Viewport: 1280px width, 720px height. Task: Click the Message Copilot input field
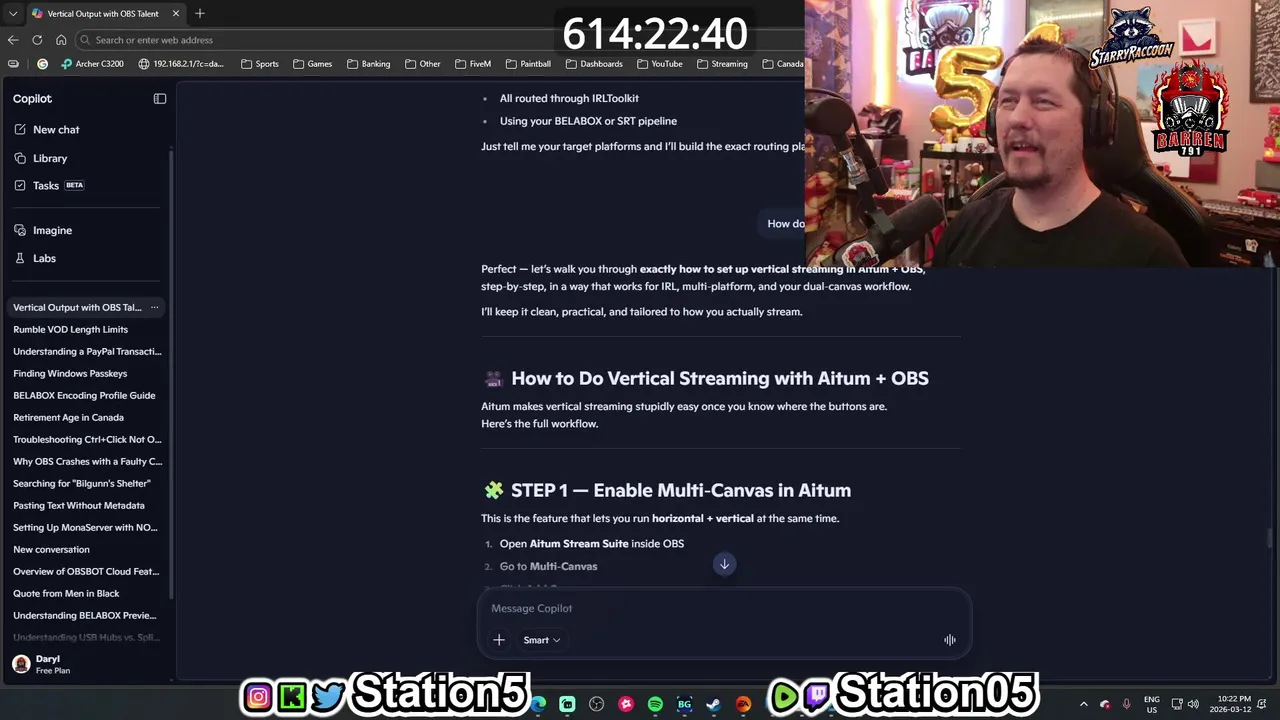[x=724, y=608]
